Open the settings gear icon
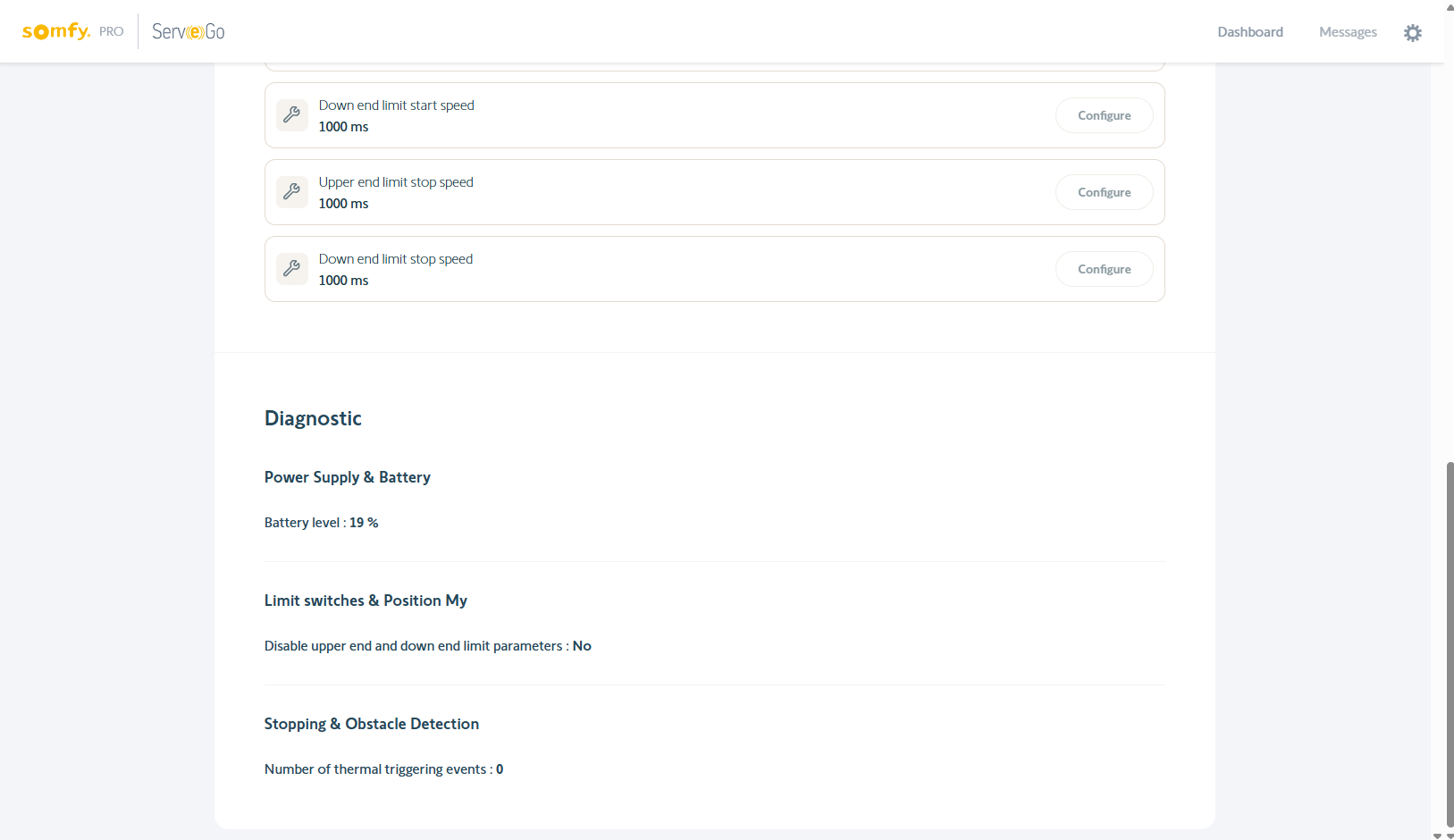Viewport: 1454px width, 840px height. pyautogui.click(x=1412, y=33)
